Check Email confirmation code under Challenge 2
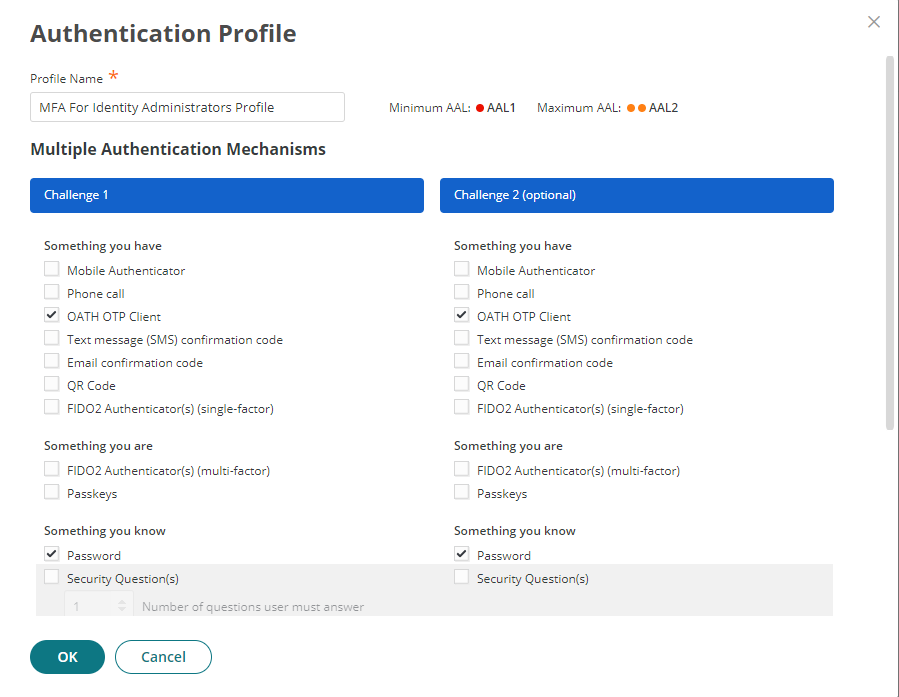 (462, 361)
